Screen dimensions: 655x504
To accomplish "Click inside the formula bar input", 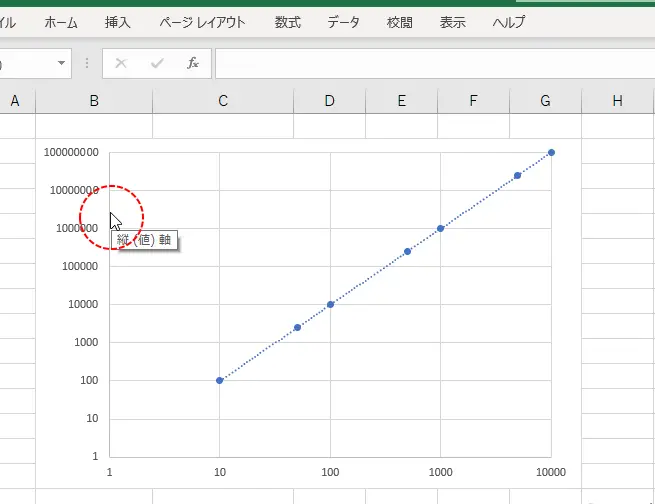I will coord(430,63).
